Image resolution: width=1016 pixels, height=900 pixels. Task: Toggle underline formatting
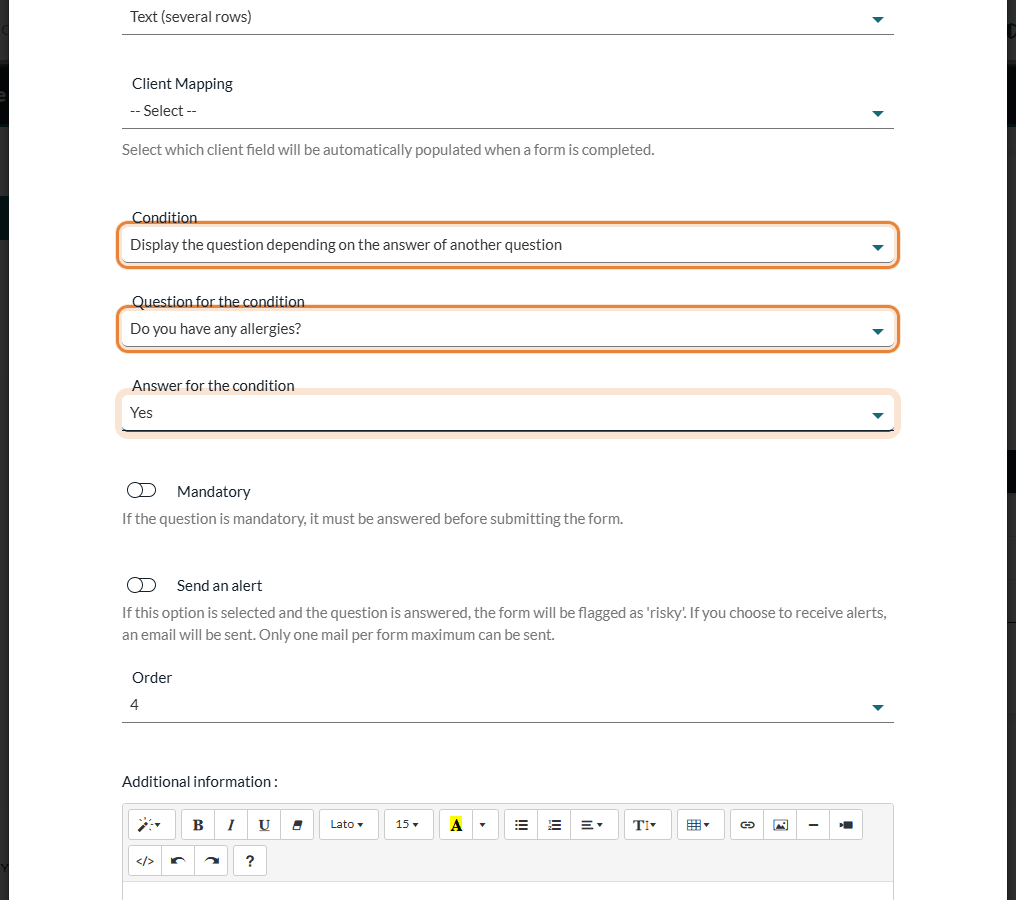[x=264, y=824]
